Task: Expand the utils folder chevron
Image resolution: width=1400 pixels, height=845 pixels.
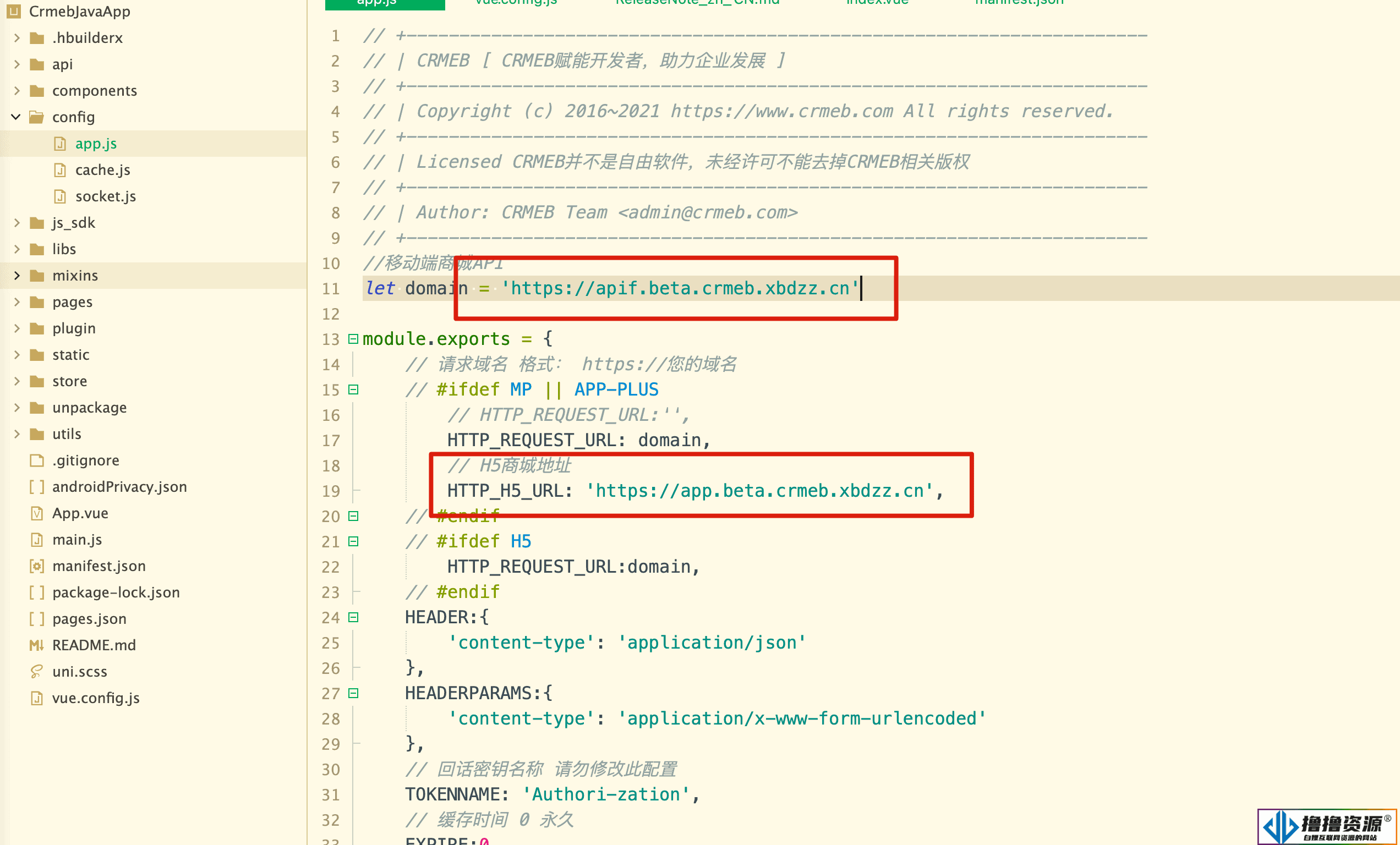Action: tap(17, 434)
